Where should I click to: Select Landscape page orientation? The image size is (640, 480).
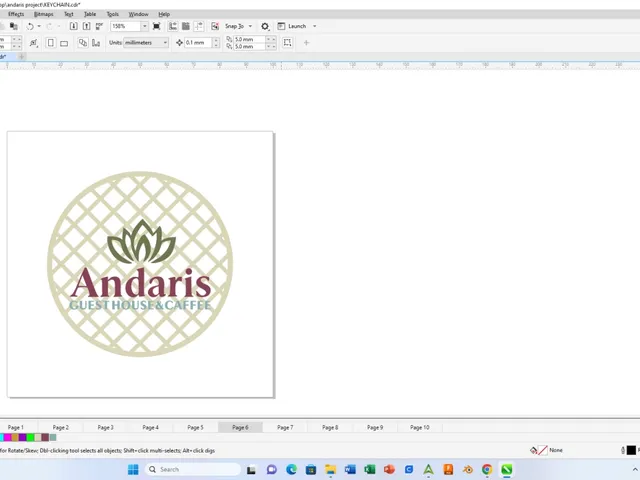tap(64, 43)
